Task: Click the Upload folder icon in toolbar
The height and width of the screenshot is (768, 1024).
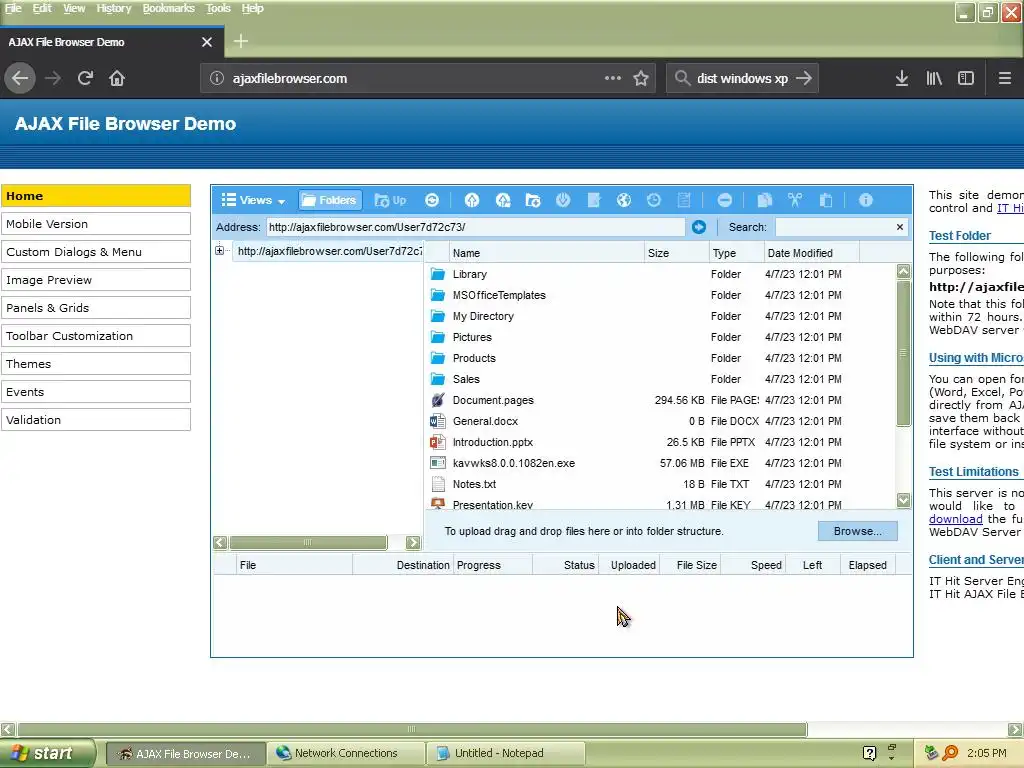Action: [502, 200]
